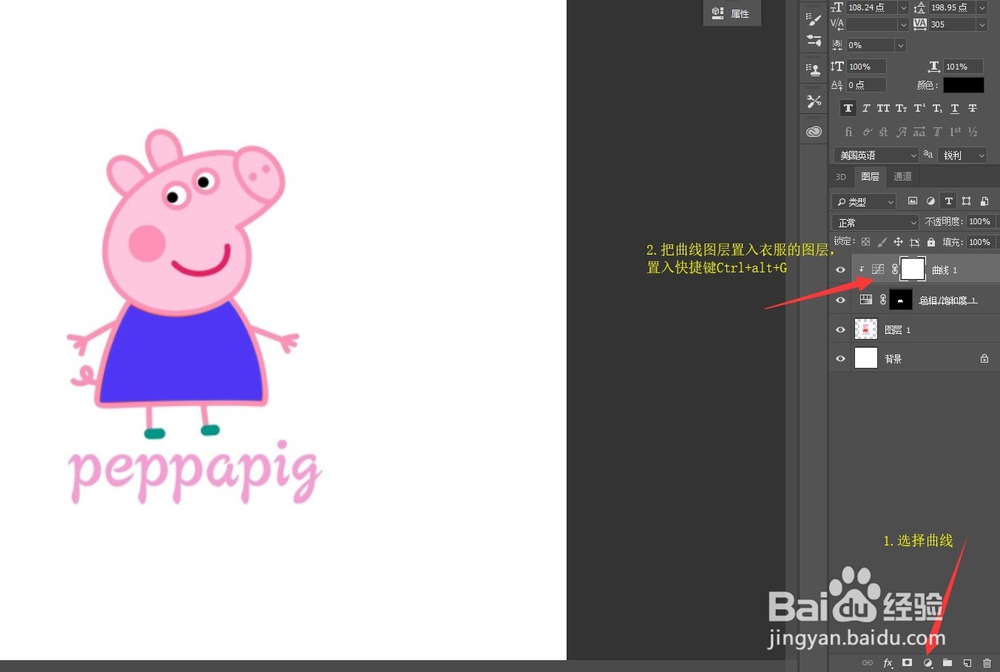Click the 背景 layer lock icon
Image resolution: width=1000 pixels, height=672 pixels.
click(x=984, y=359)
